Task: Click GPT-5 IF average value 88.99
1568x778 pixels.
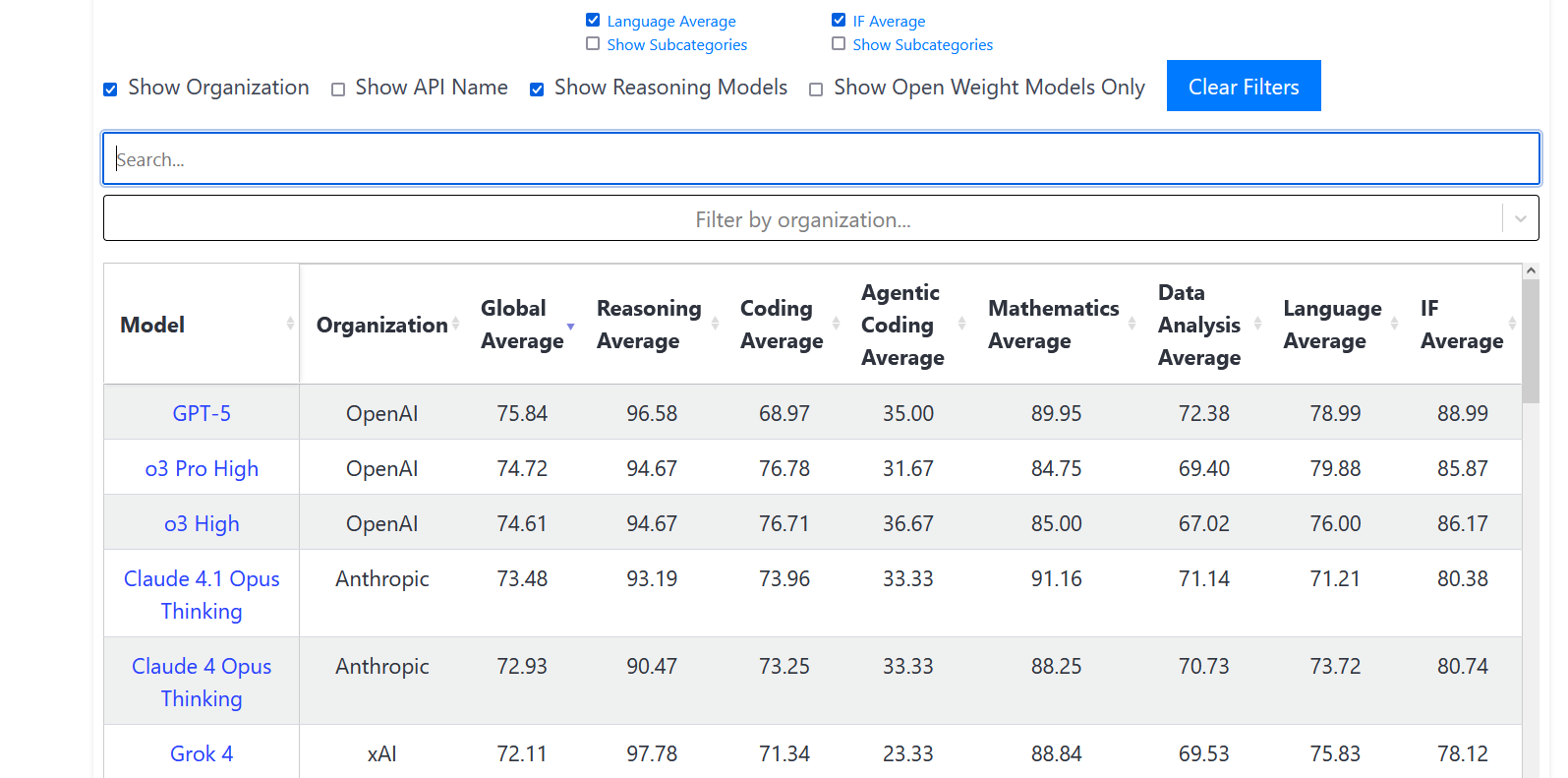Action: coord(1463,413)
